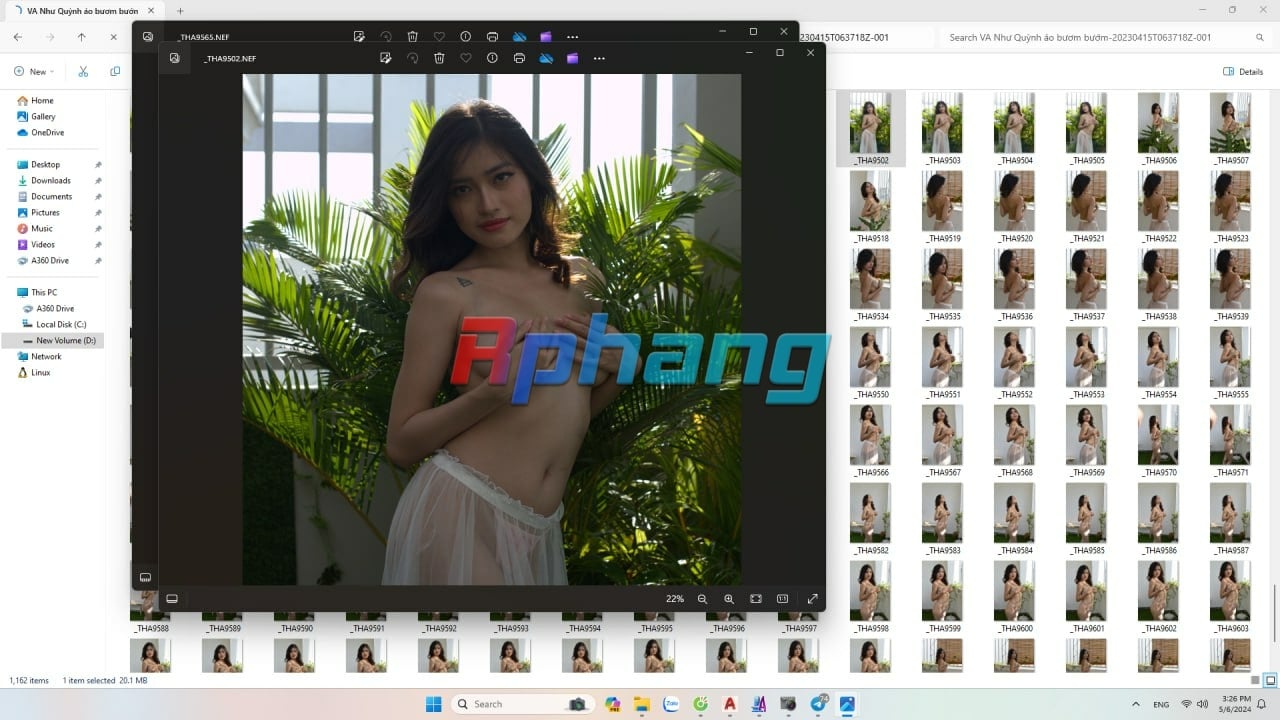Select New Volume (D:) in the navigation pane
This screenshot has height=720, width=1280.
[65, 340]
